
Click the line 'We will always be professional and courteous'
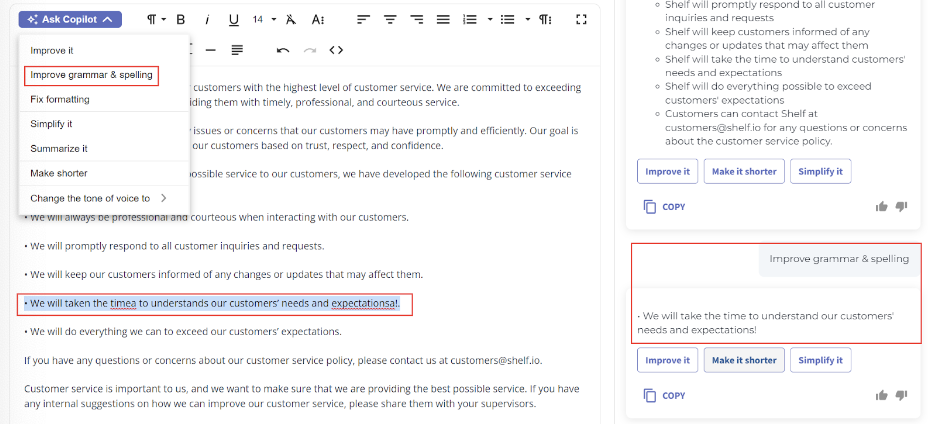[x=217, y=217]
